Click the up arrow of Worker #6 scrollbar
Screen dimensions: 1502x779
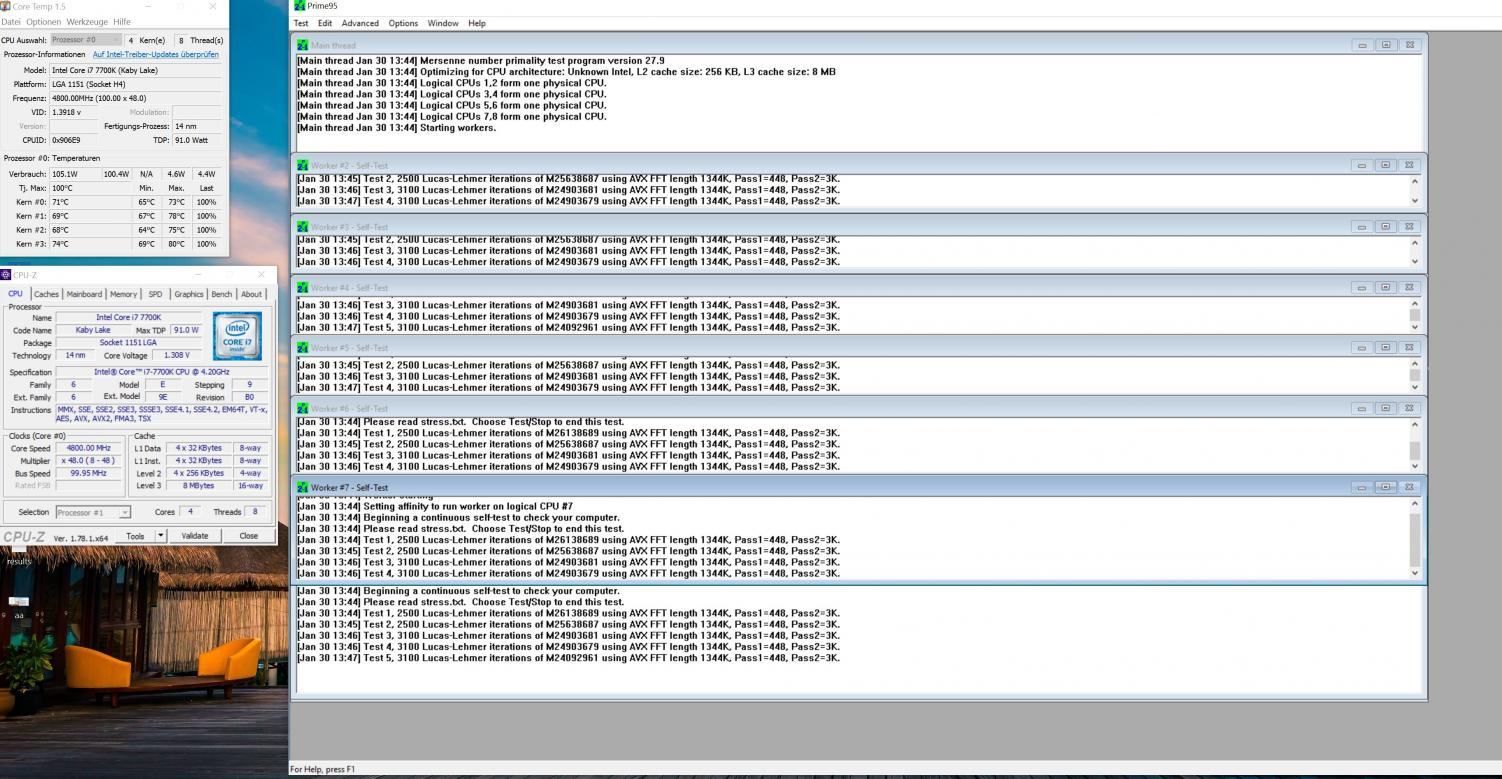pyautogui.click(x=1415, y=424)
